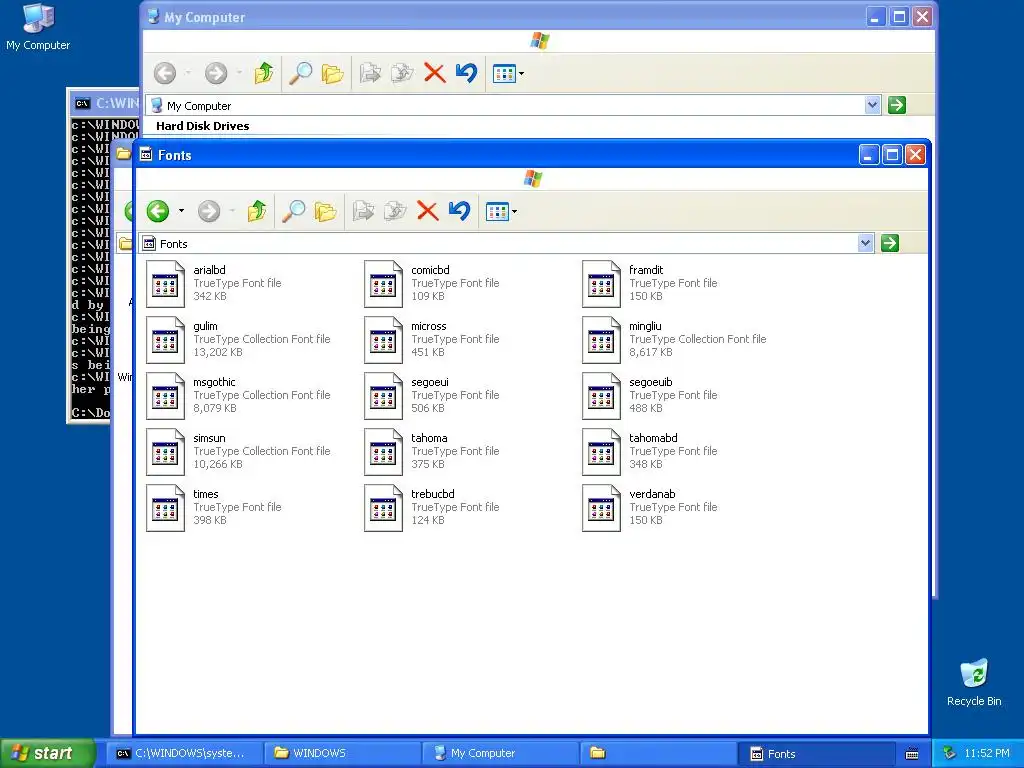Go up one folder in Fonts window
The width and height of the screenshot is (1024, 768).
(x=257, y=211)
